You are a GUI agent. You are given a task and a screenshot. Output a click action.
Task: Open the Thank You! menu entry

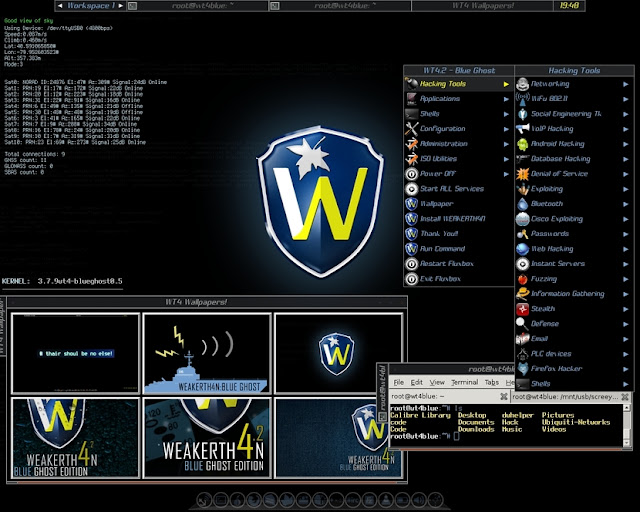(x=459, y=234)
